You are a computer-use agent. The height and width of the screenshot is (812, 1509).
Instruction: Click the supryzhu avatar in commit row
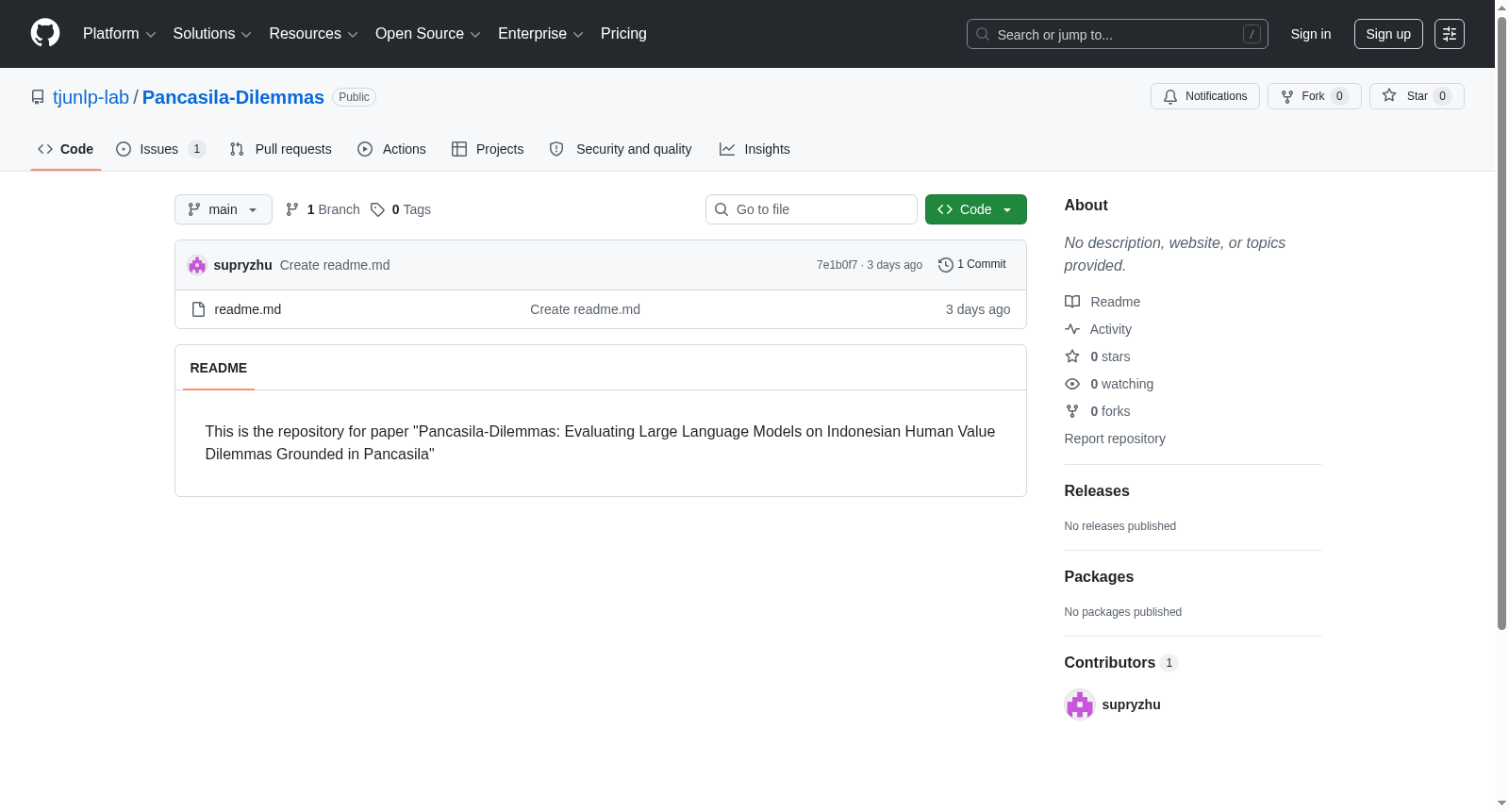pyautogui.click(x=197, y=265)
